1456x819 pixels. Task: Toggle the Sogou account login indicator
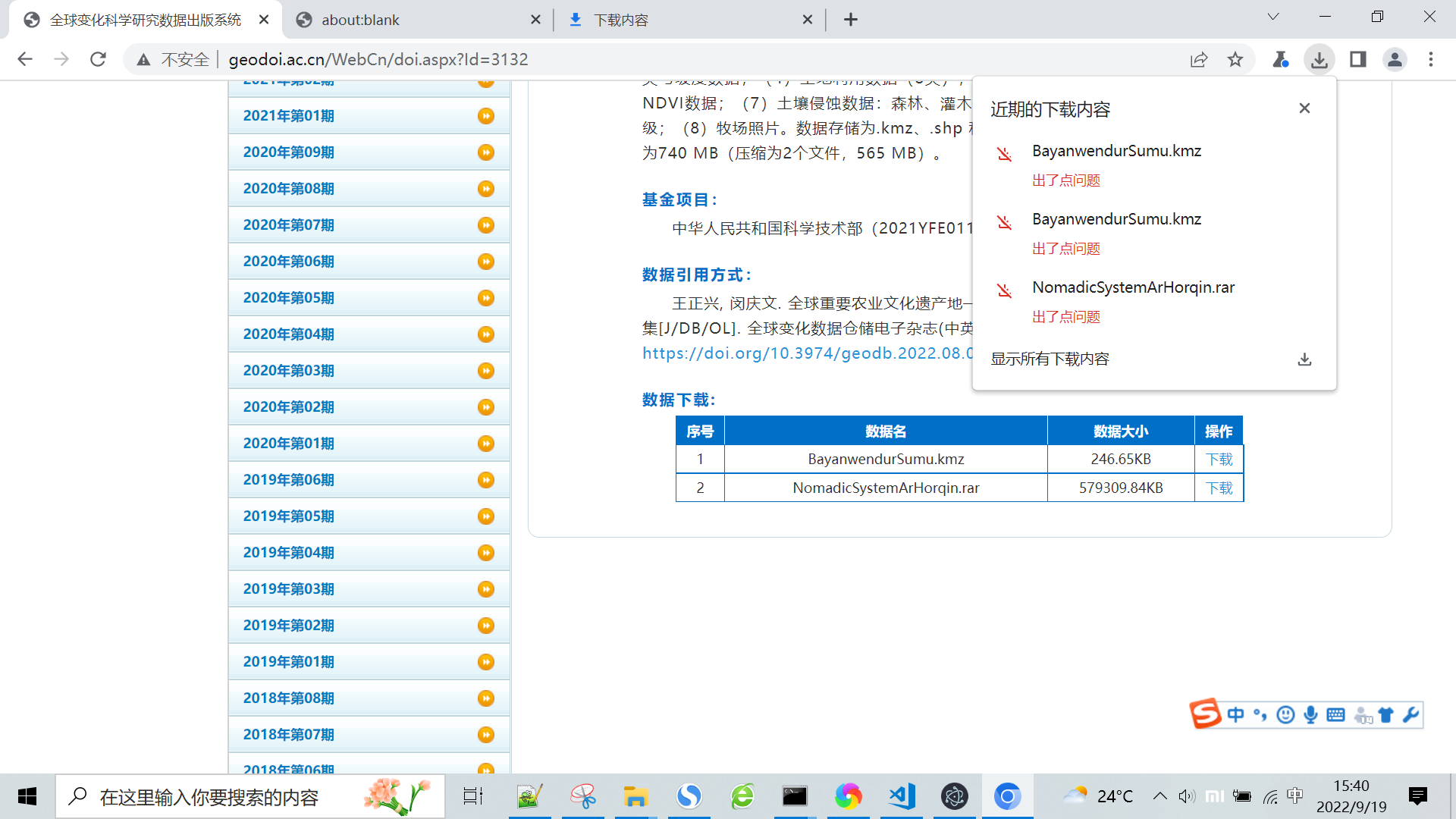(x=1362, y=714)
